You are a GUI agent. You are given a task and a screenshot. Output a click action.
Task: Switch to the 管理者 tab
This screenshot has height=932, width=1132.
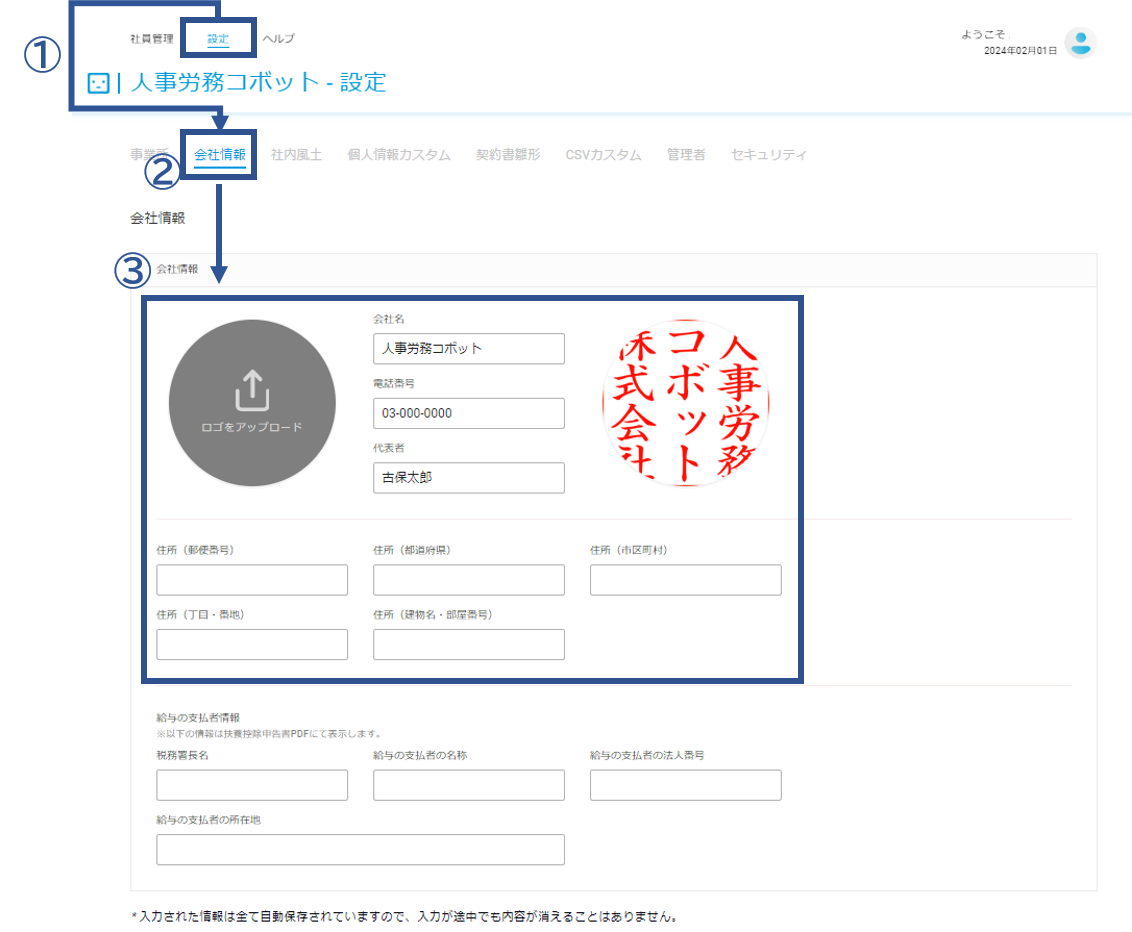point(686,154)
